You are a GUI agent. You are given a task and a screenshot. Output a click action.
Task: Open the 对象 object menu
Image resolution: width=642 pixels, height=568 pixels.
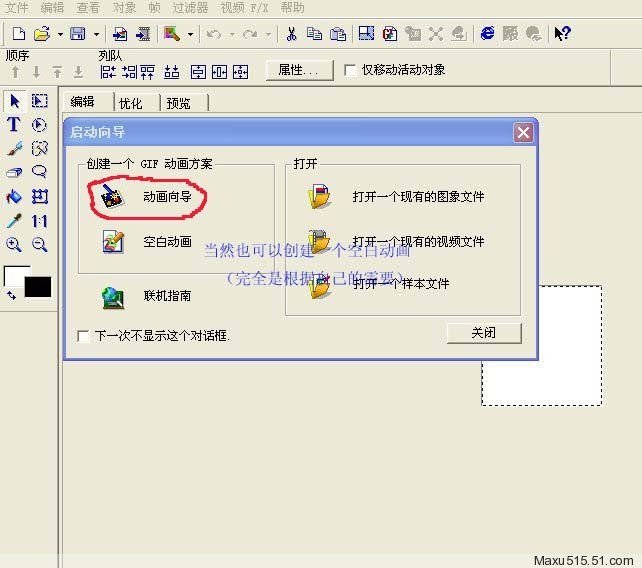124,8
